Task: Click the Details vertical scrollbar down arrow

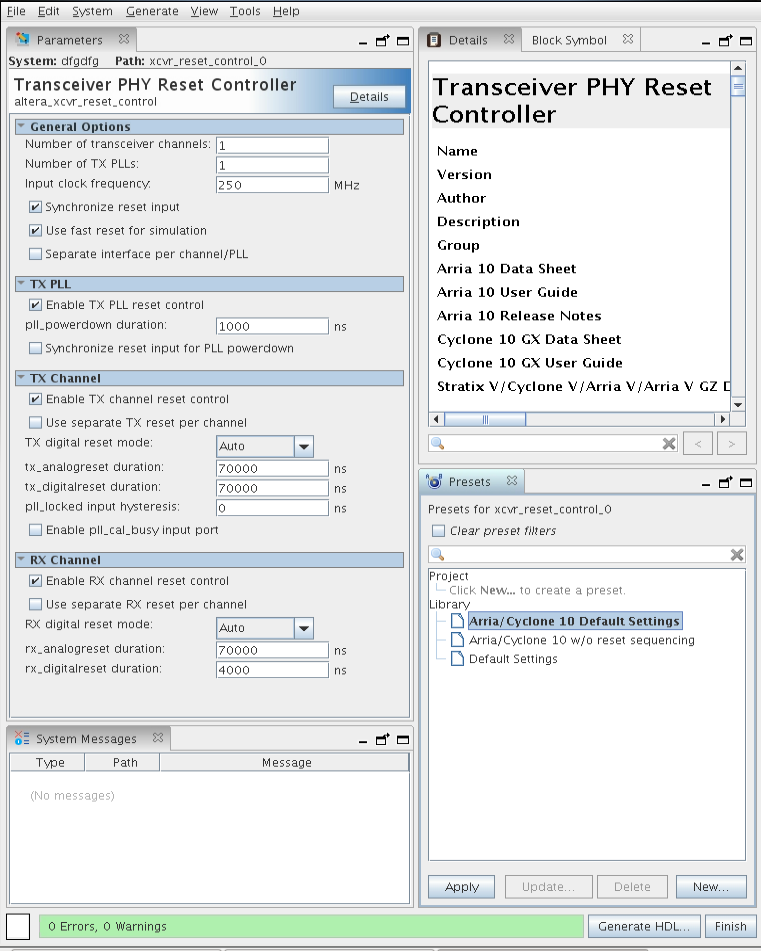Action: pos(737,405)
